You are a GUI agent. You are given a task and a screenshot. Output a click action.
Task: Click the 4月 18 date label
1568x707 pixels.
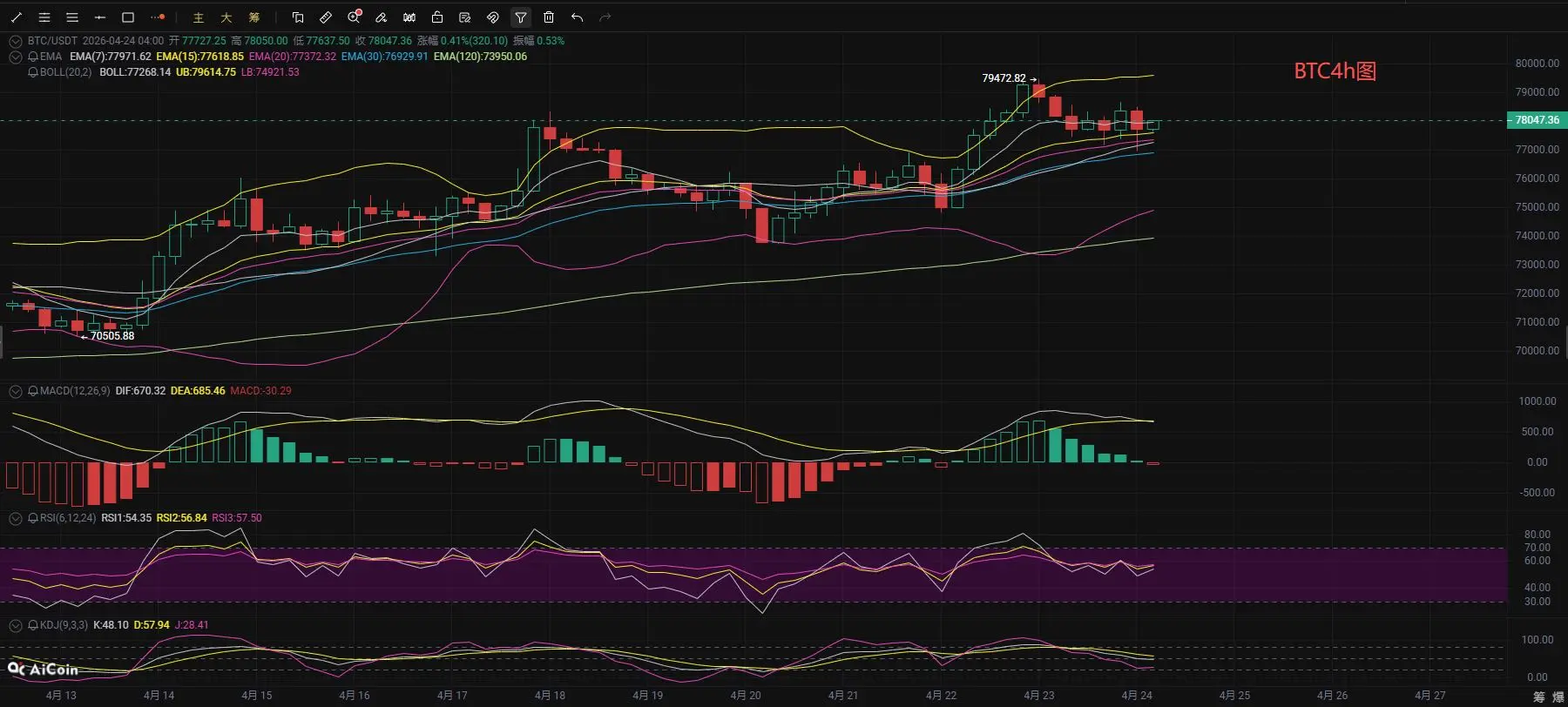coord(550,695)
